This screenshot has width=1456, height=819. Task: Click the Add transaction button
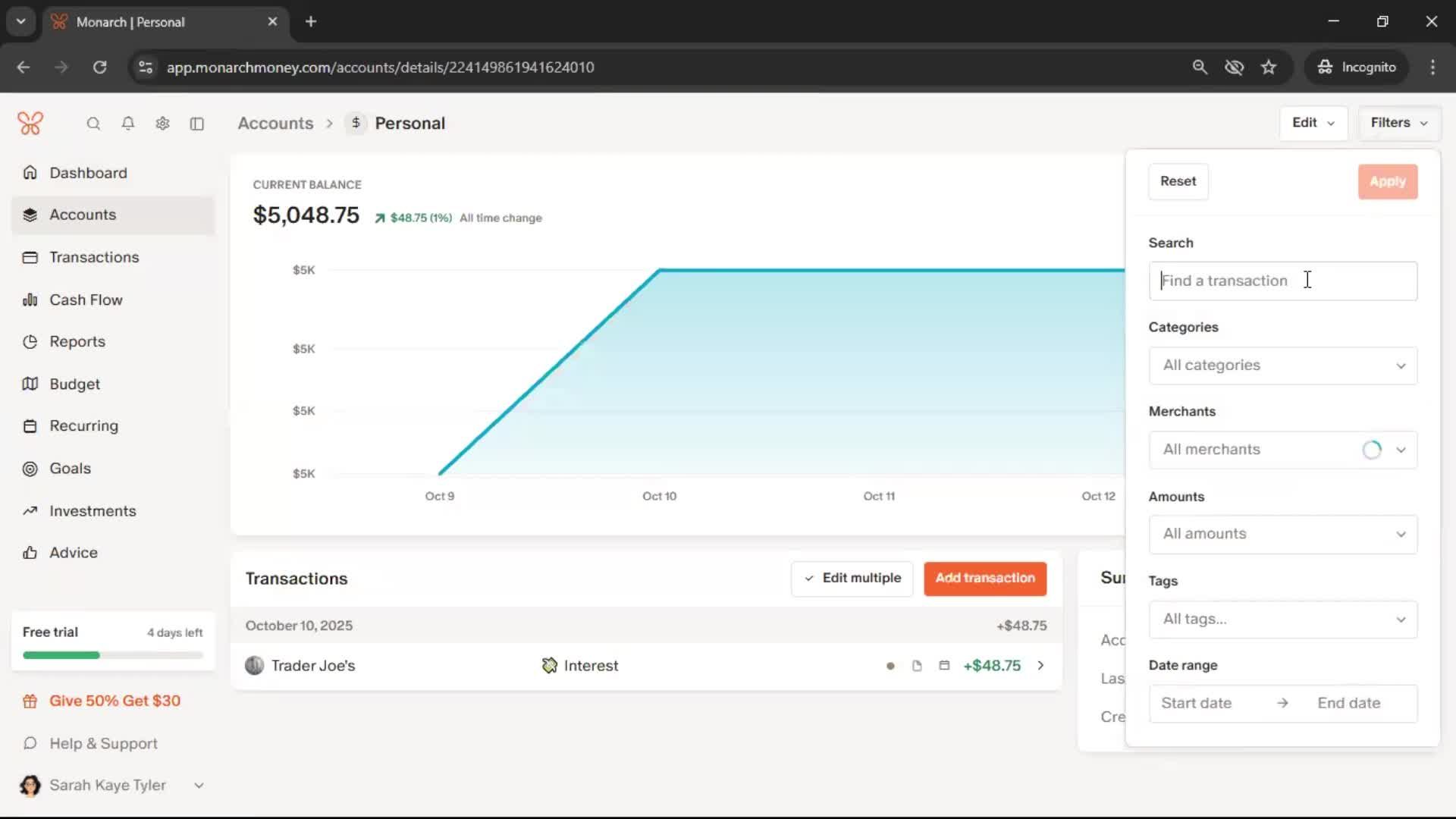click(984, 579)
